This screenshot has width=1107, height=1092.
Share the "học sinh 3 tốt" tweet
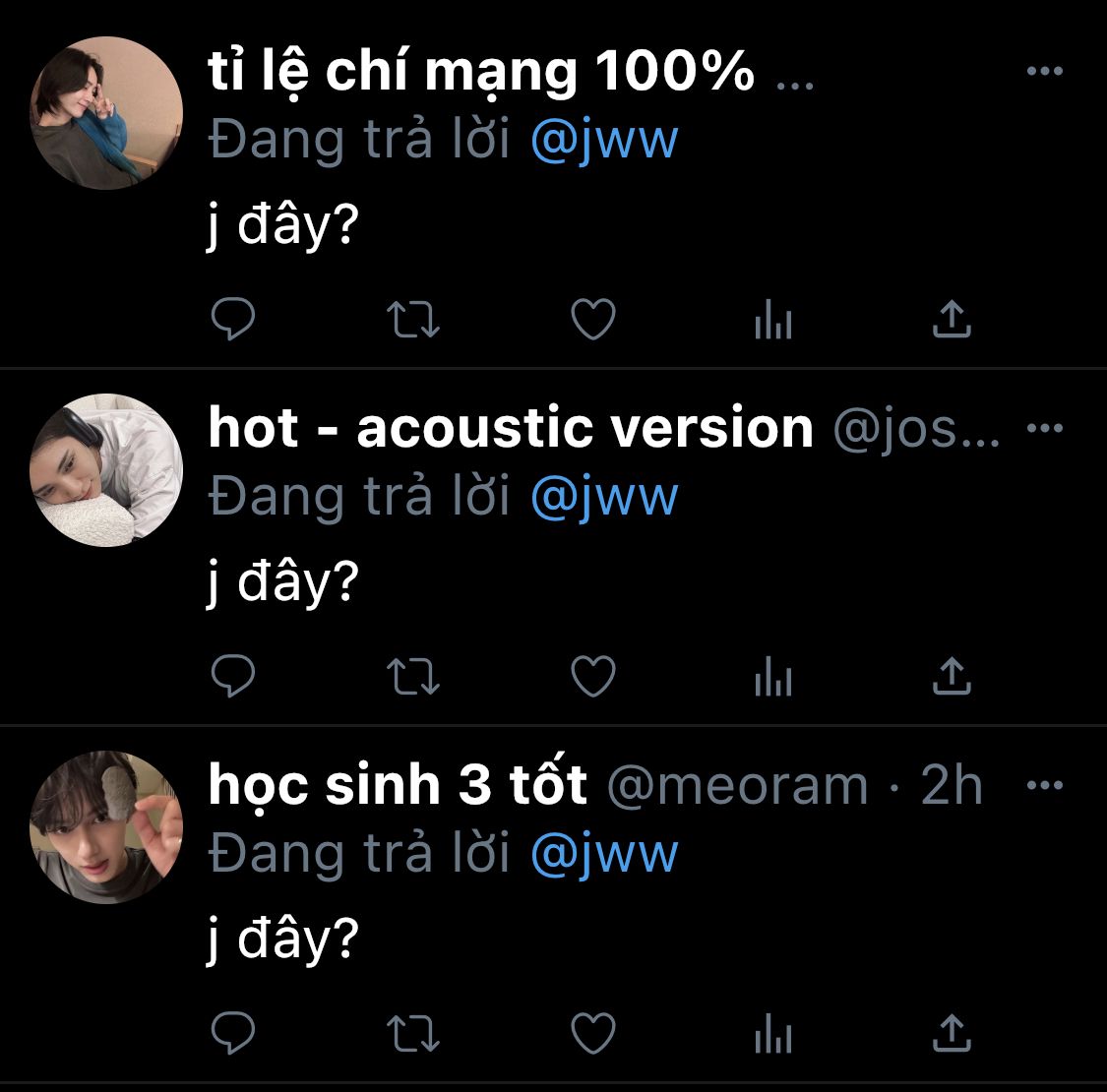pos(953,1033)
